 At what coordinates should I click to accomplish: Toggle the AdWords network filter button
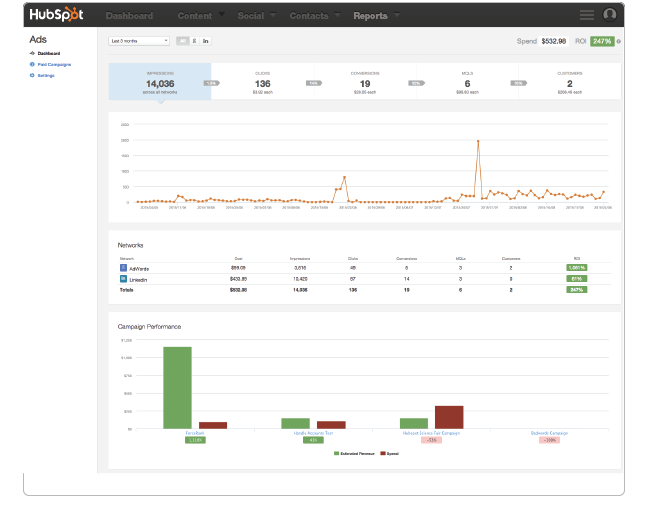(x=193, y=41)
